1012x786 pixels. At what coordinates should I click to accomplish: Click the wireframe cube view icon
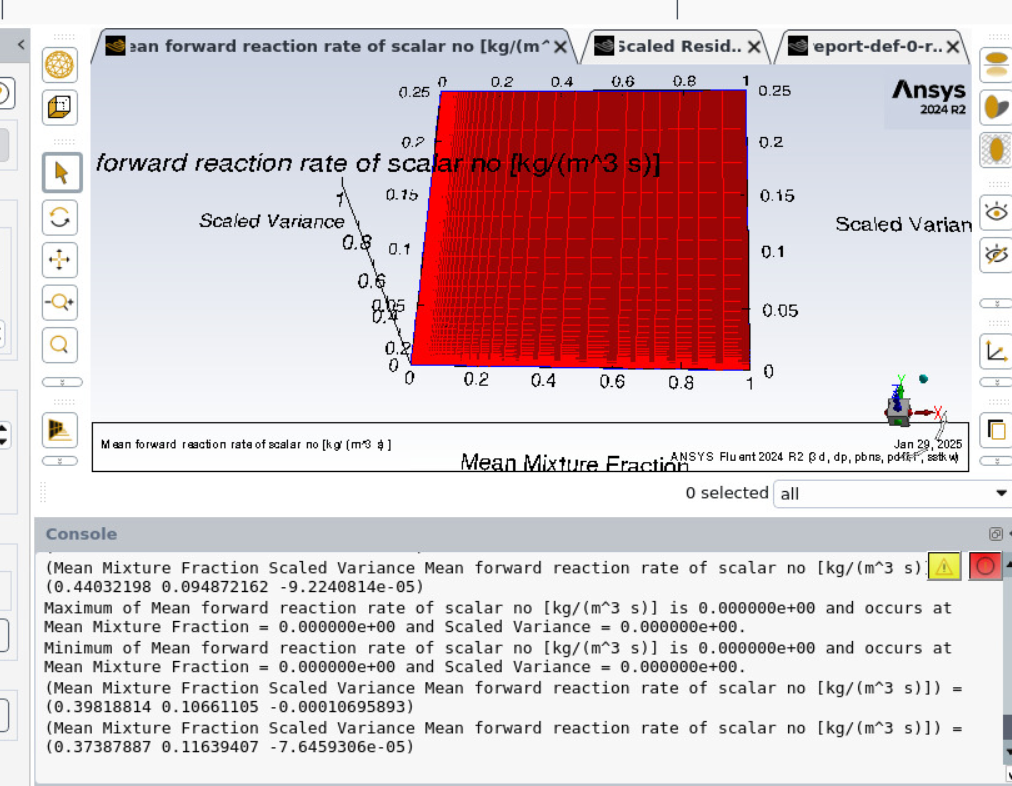(x=59, y=106)
